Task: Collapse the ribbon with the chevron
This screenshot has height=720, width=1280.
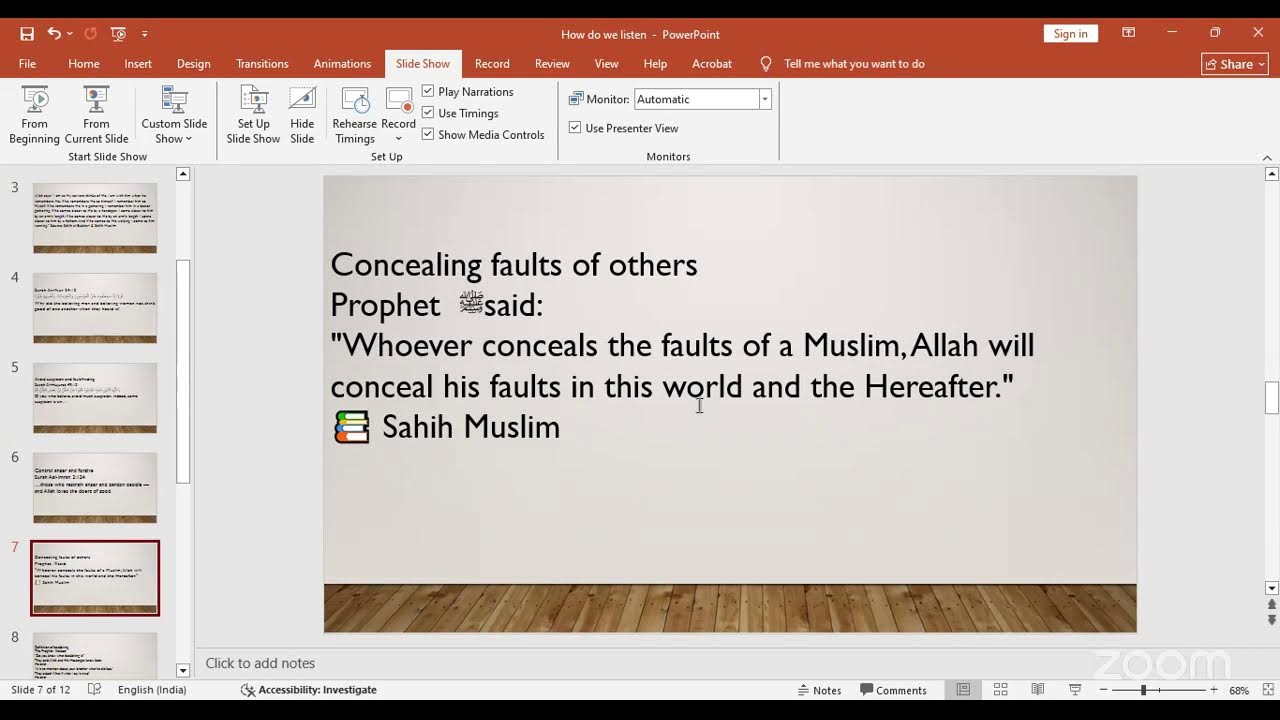Action: click(x=1267, y=158)
